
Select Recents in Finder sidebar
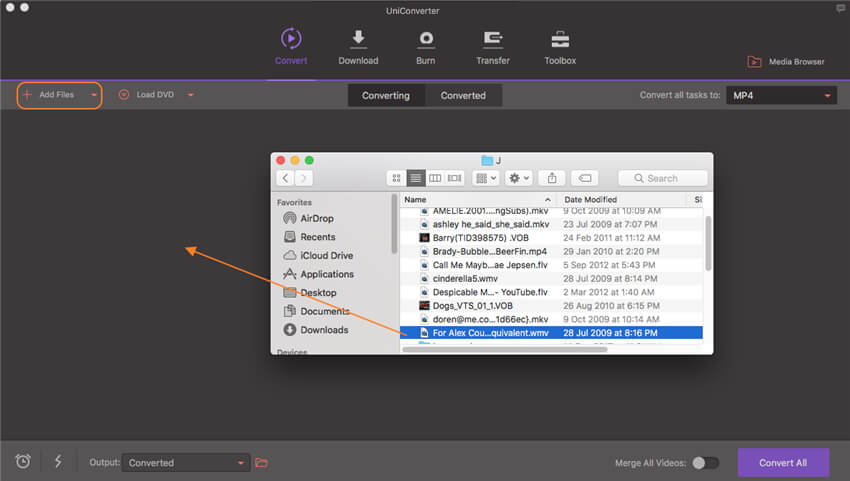coord(310,237)
